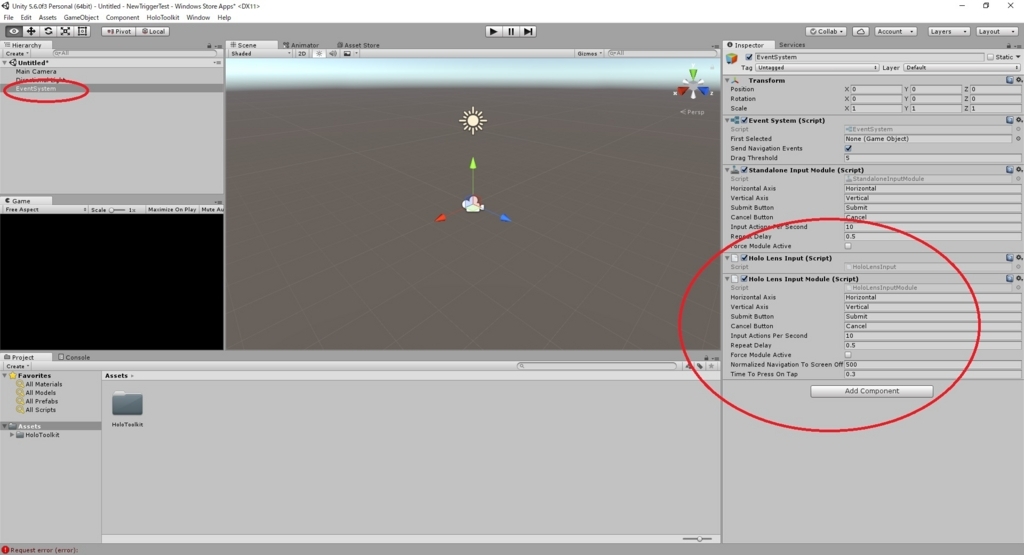Open the Shaded draw mode dropdown
Image resolution: width=1024 pixels, height=555 pixels.
(260, 54)
